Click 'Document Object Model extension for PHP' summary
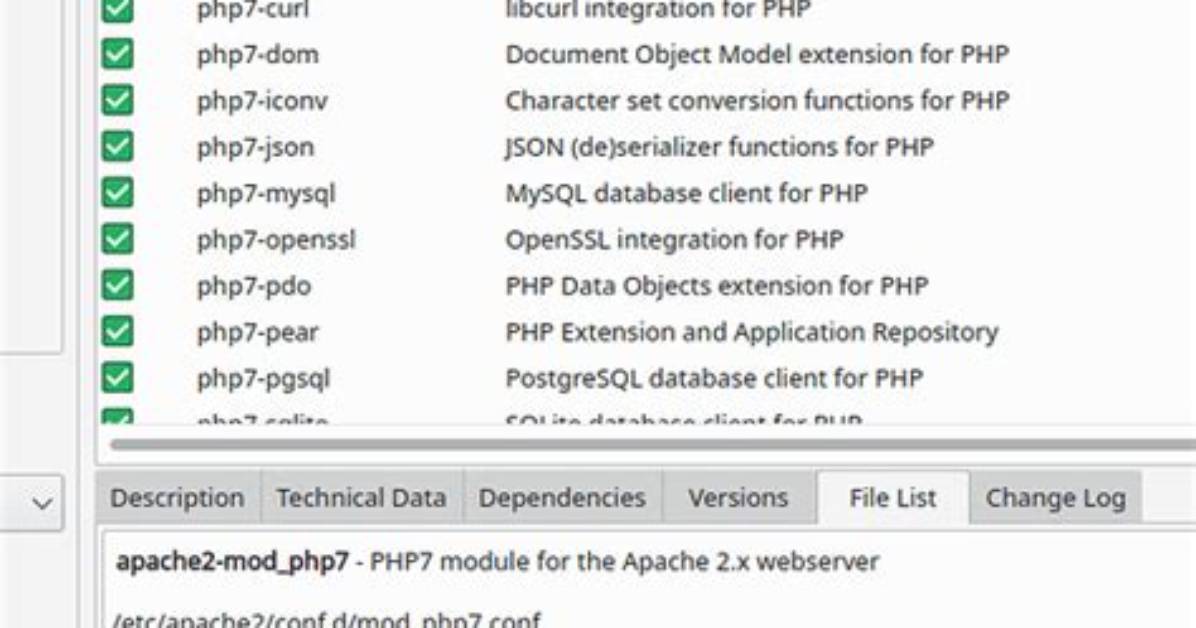This screenshot has height=628, width=1196. 757,54
